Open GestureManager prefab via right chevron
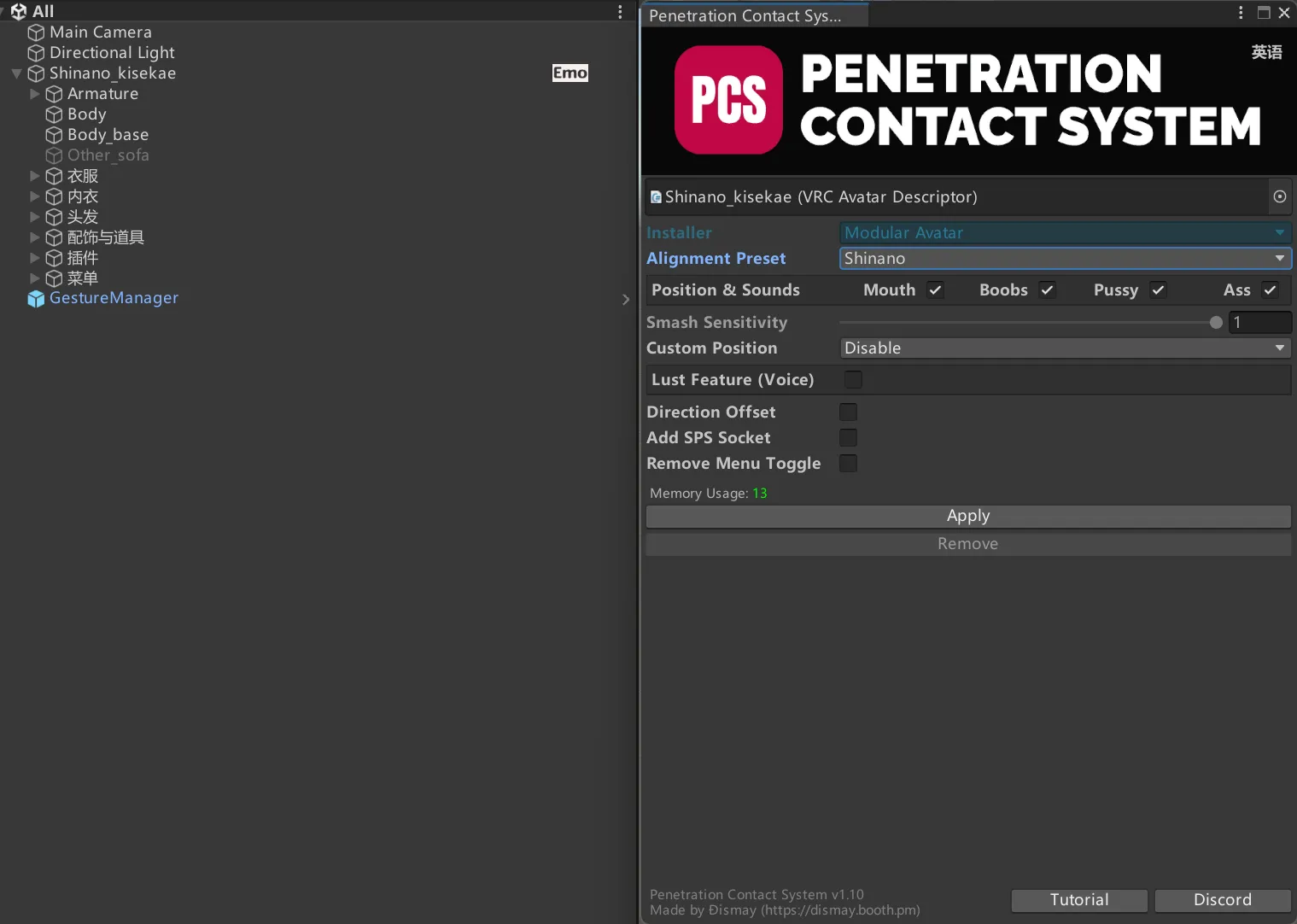 coord(626,299)
